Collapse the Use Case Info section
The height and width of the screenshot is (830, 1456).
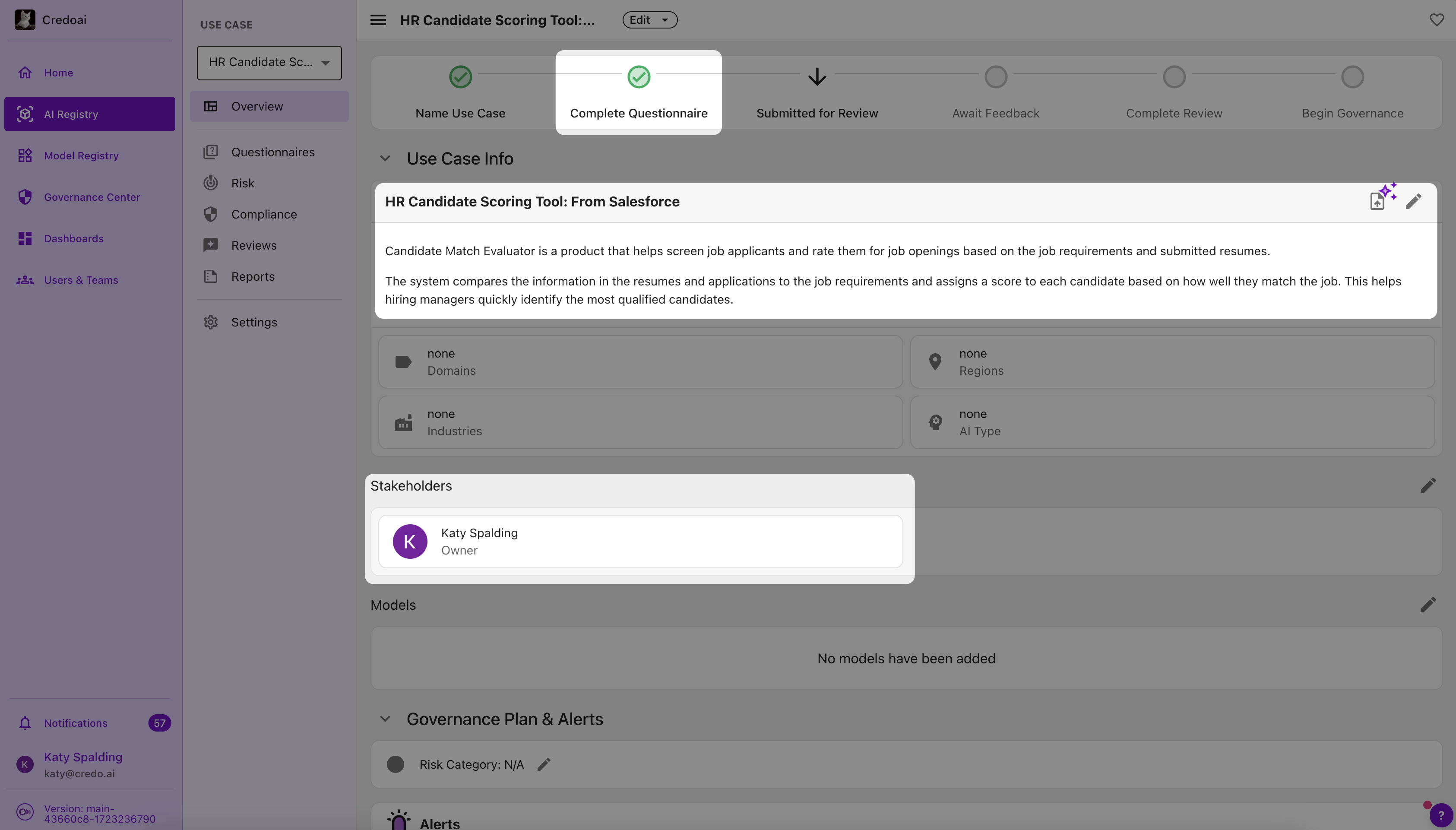(x=385, y=158)
